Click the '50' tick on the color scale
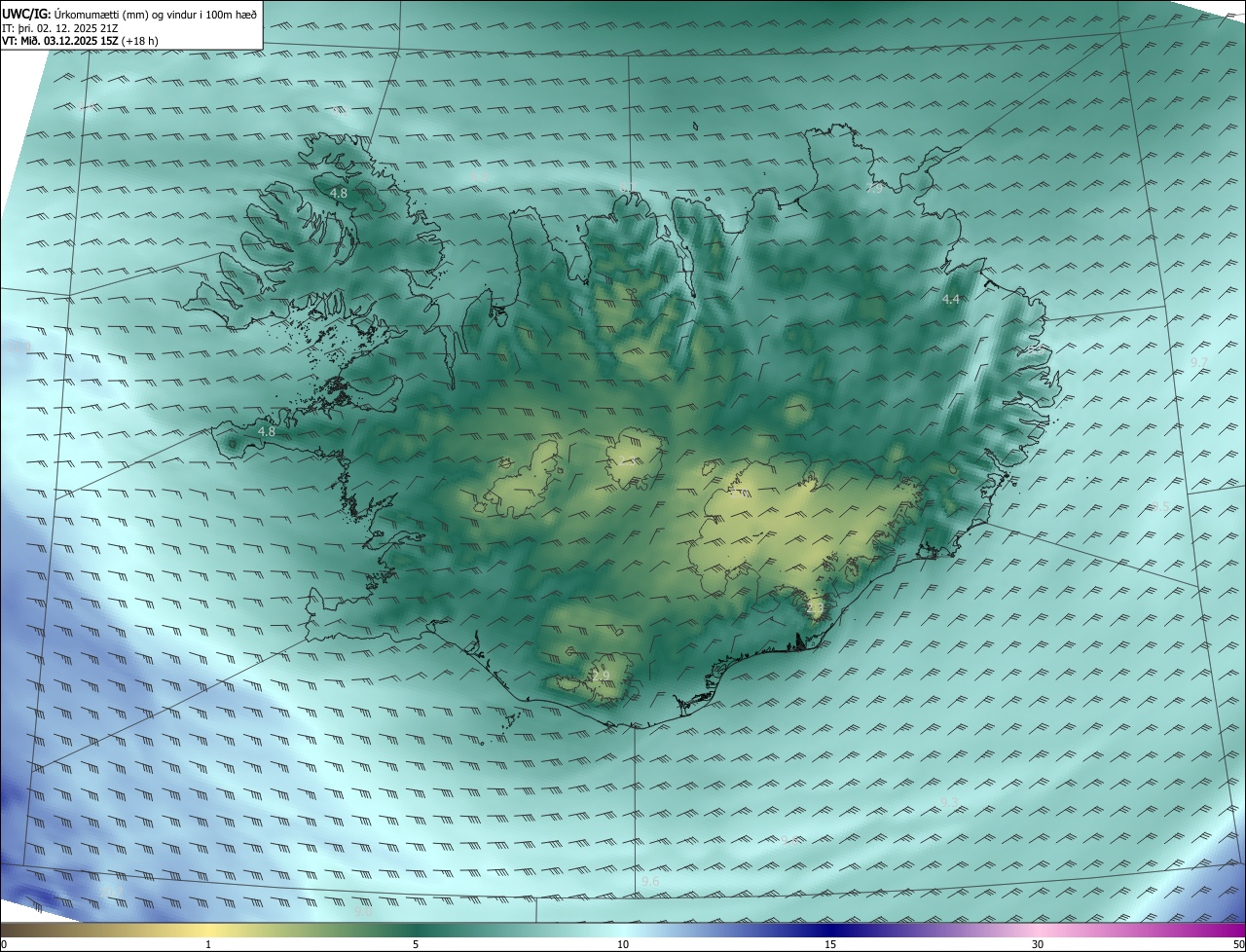 (x=1237, y=944)
